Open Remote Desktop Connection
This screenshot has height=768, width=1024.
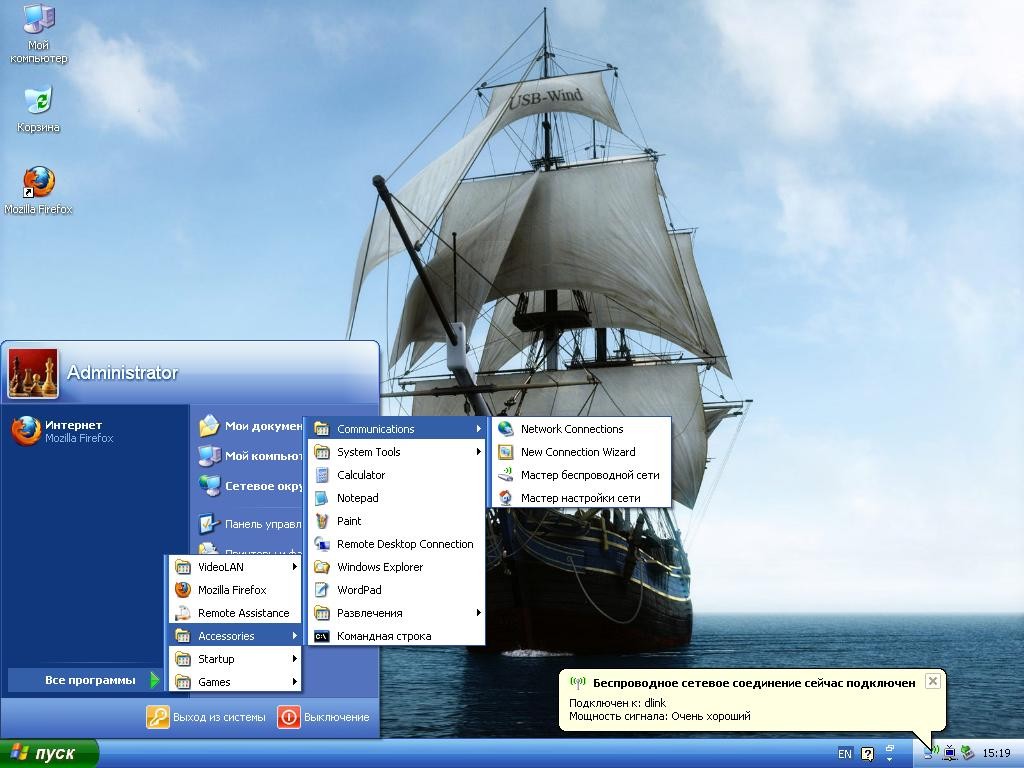[397, 544]
